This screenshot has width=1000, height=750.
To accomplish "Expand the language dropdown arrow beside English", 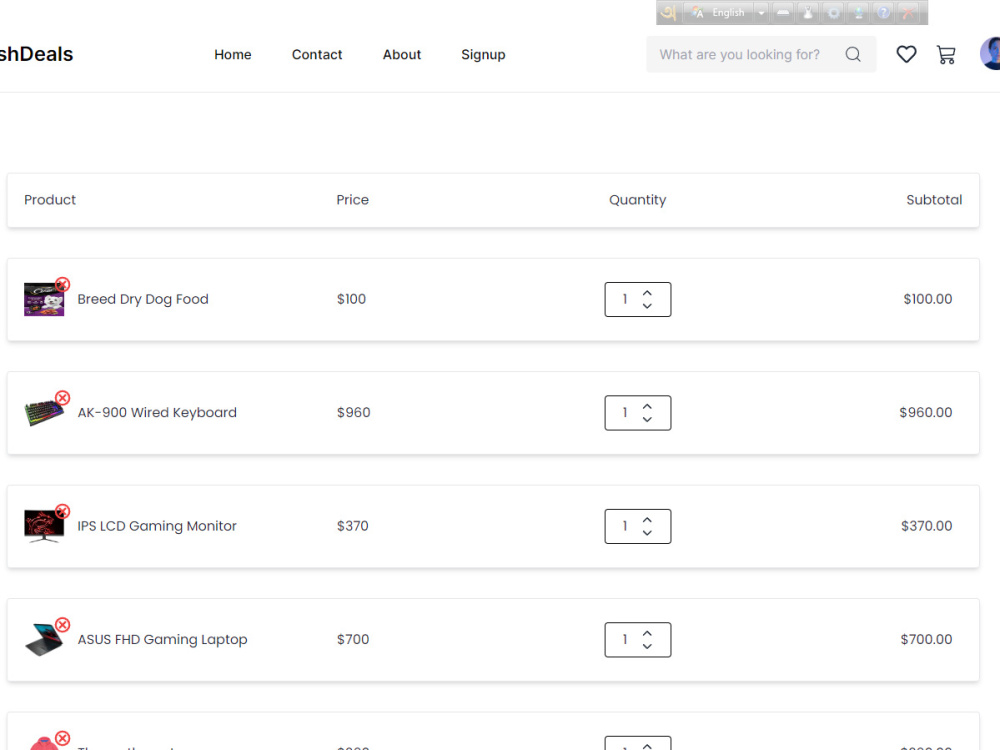I will pyautogui.click(x=761, y=13).
